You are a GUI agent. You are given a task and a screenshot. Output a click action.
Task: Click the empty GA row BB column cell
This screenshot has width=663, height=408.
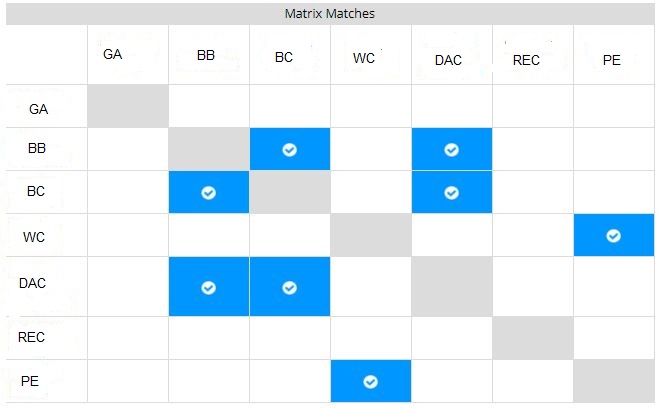(208, 106)
